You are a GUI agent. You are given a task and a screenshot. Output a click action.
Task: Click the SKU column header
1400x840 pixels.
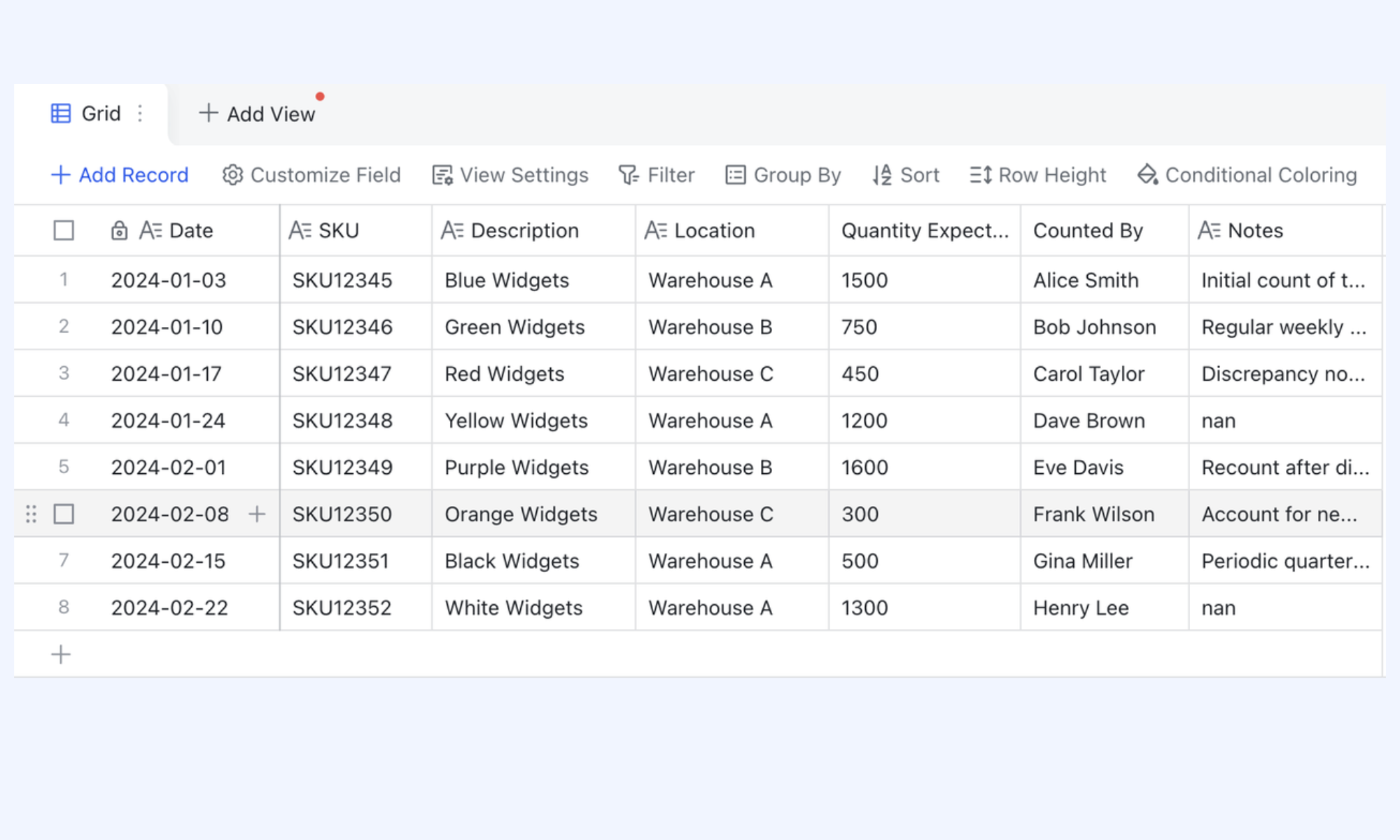pyautogui.click(x=356, y=230)
